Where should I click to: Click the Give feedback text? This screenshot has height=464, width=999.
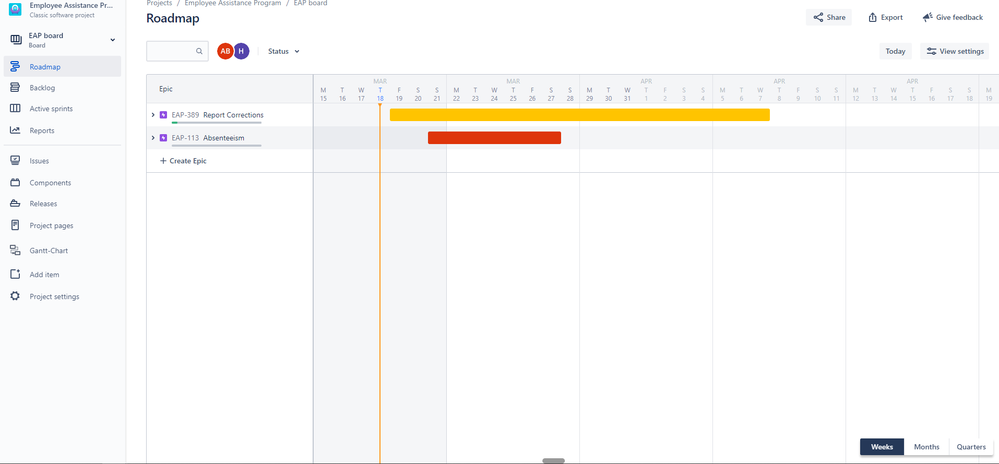(959, 18)
